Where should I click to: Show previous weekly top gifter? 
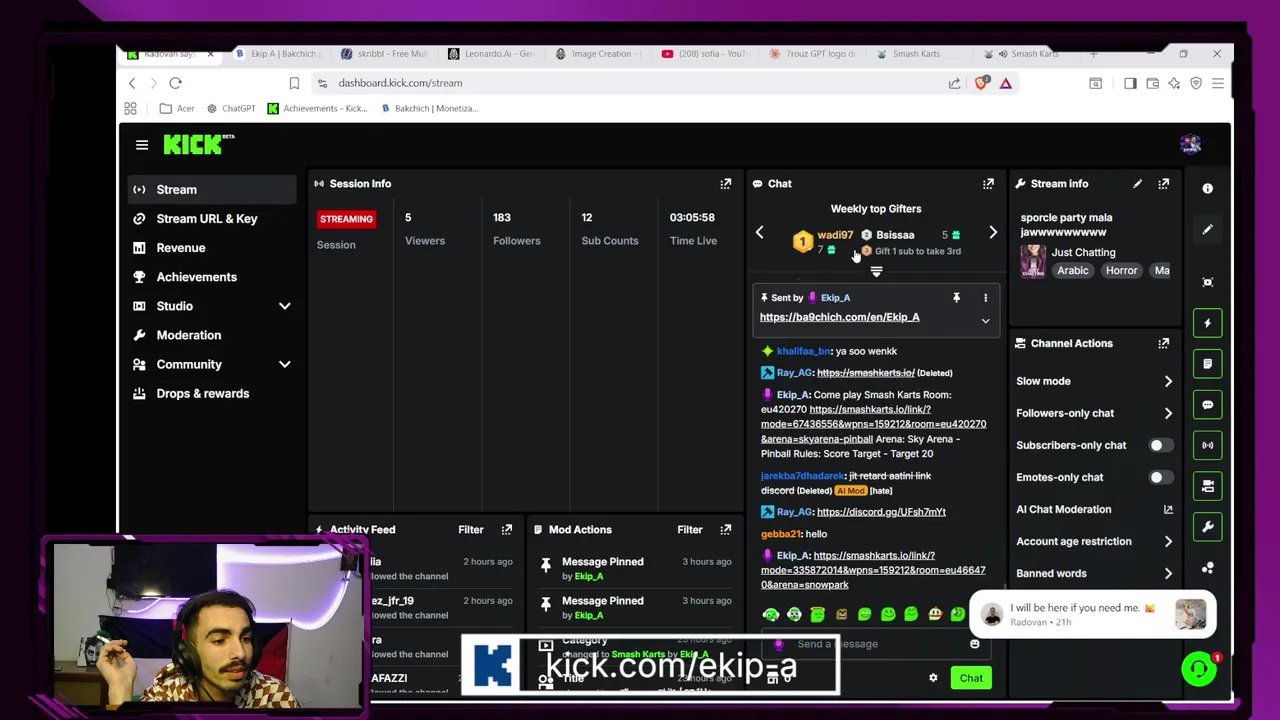760,233
